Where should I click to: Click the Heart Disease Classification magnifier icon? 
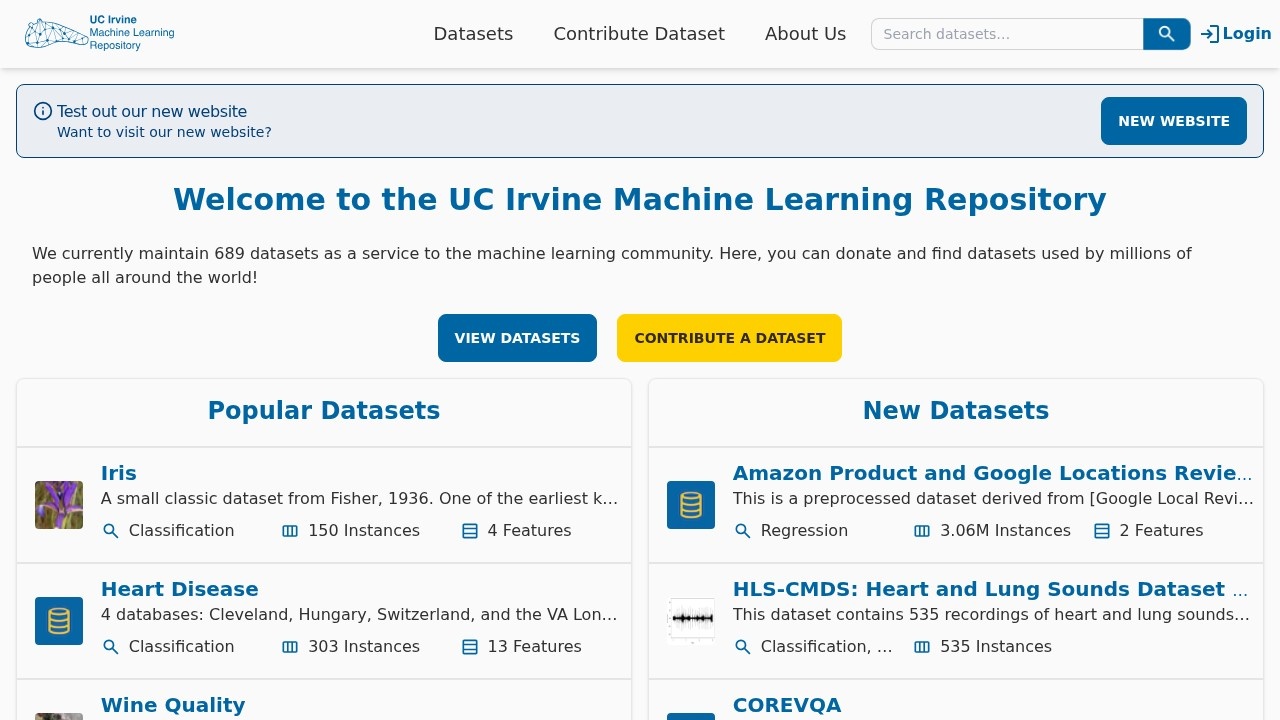point(111,647)
